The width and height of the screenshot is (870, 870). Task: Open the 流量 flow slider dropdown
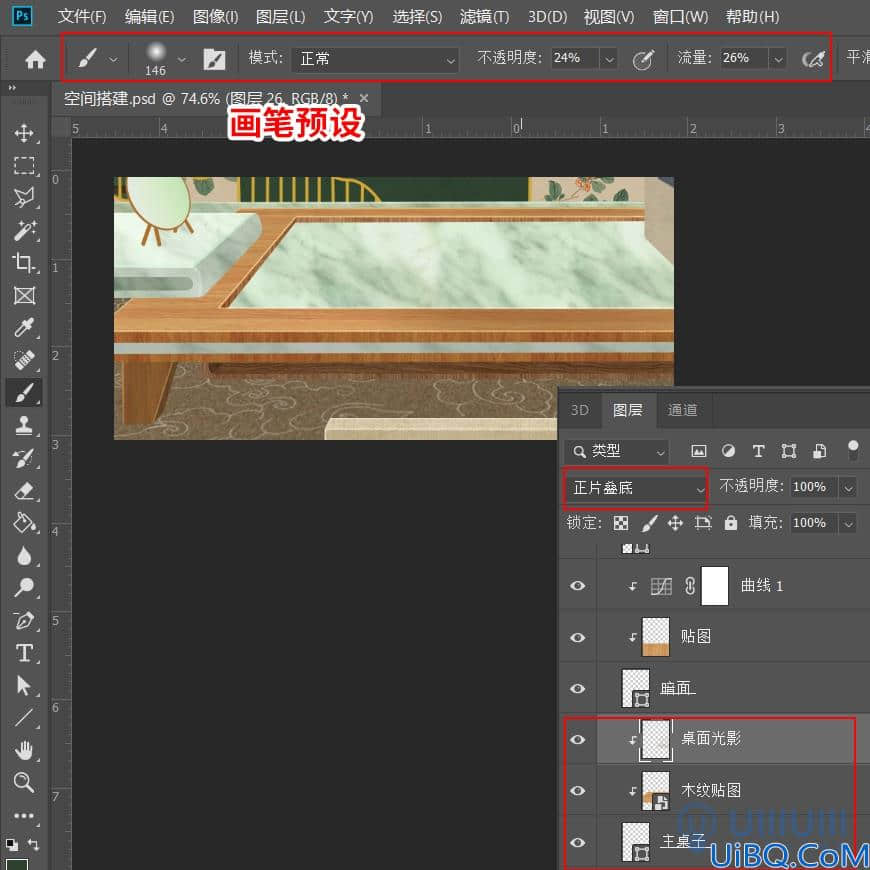point(778,59)
